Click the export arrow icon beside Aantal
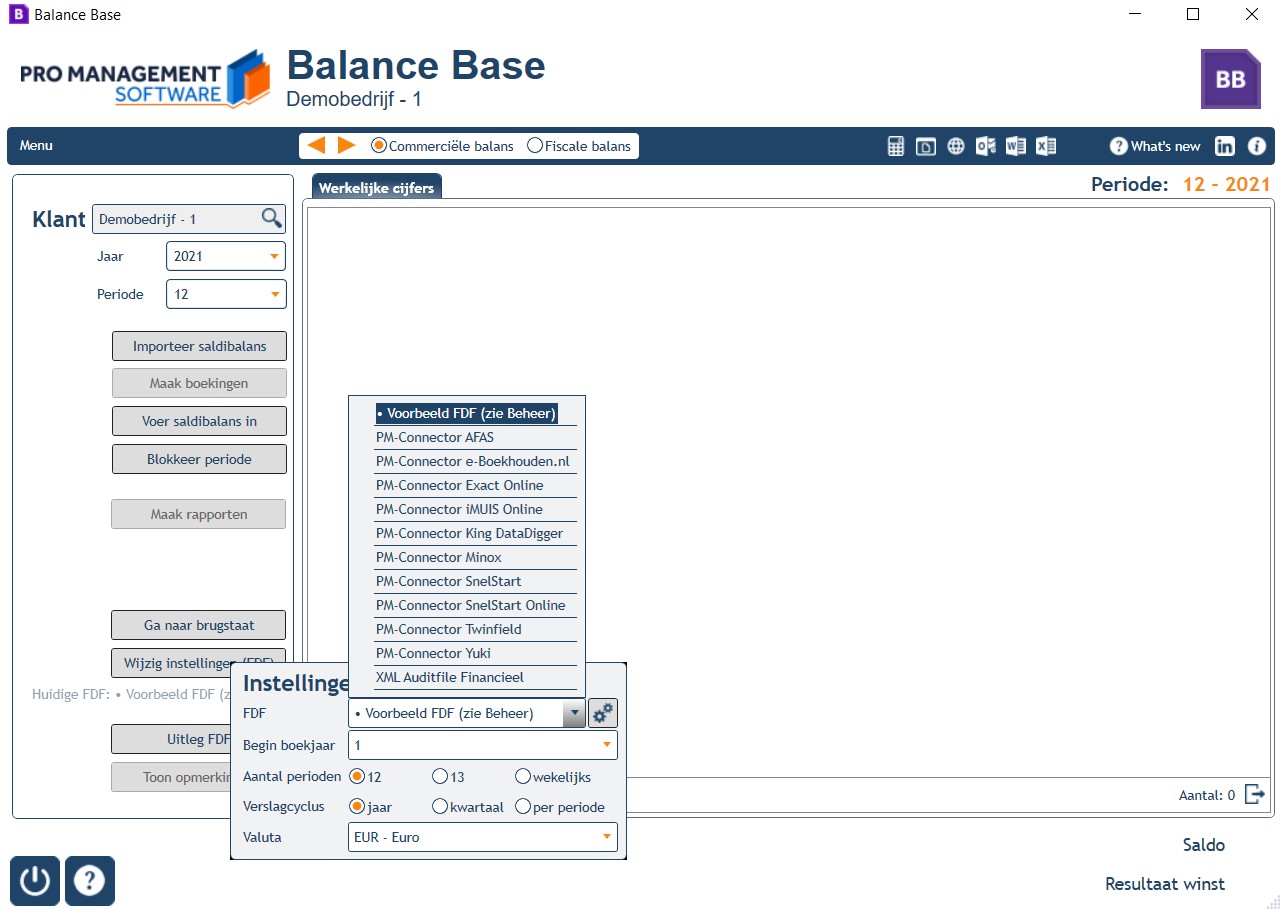This screenshot has width=1282, height=910. 1255,795
